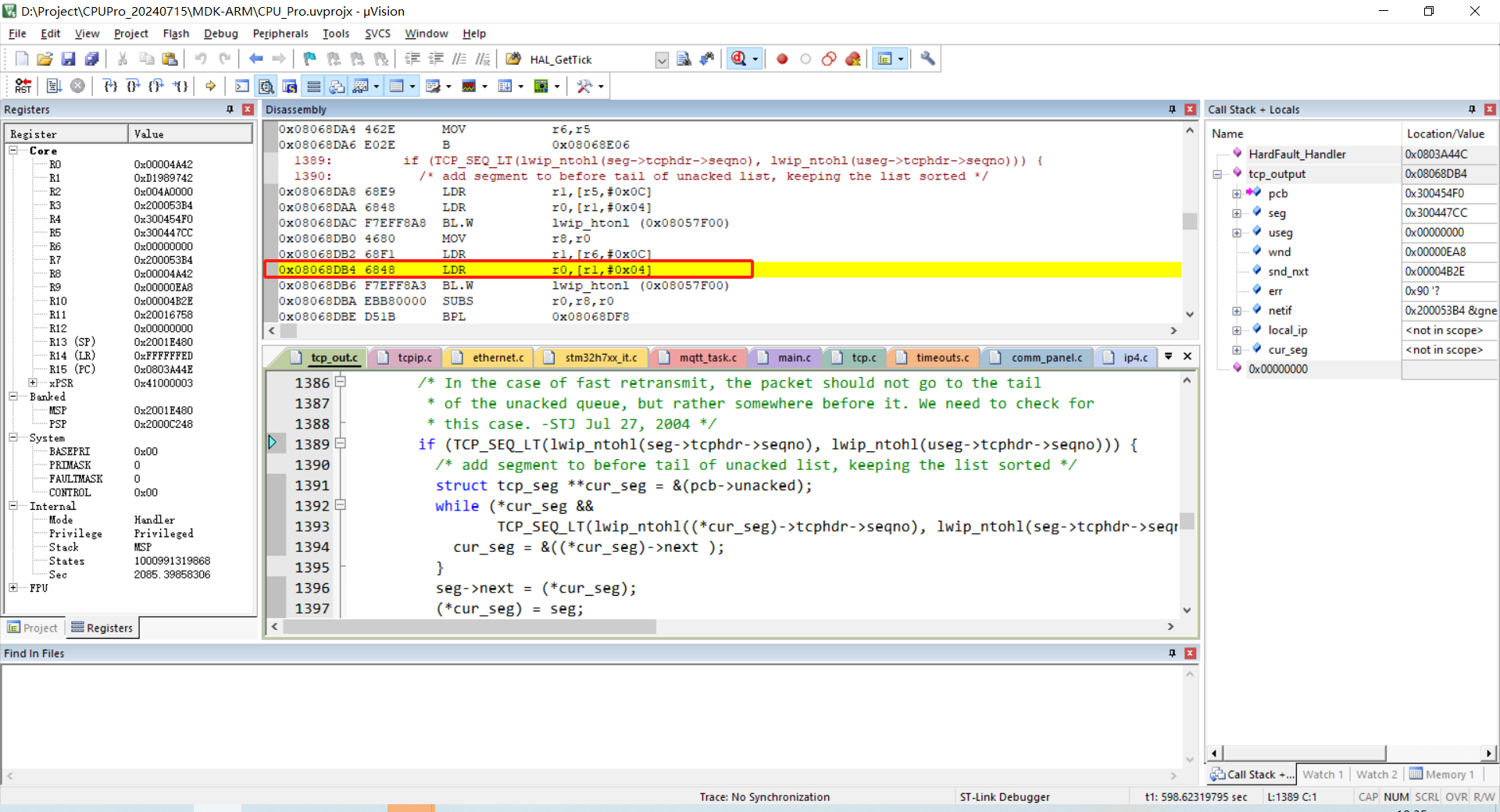Close the Registers panel

[x=248, y=109]
